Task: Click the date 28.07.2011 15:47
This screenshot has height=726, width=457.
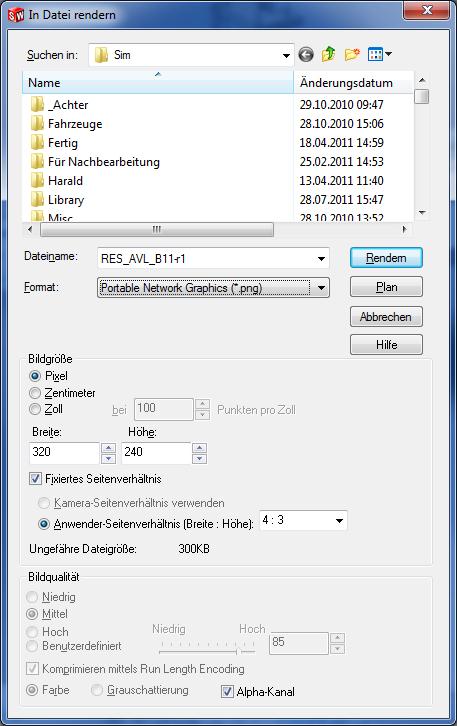Action: (x=341, y=200)
